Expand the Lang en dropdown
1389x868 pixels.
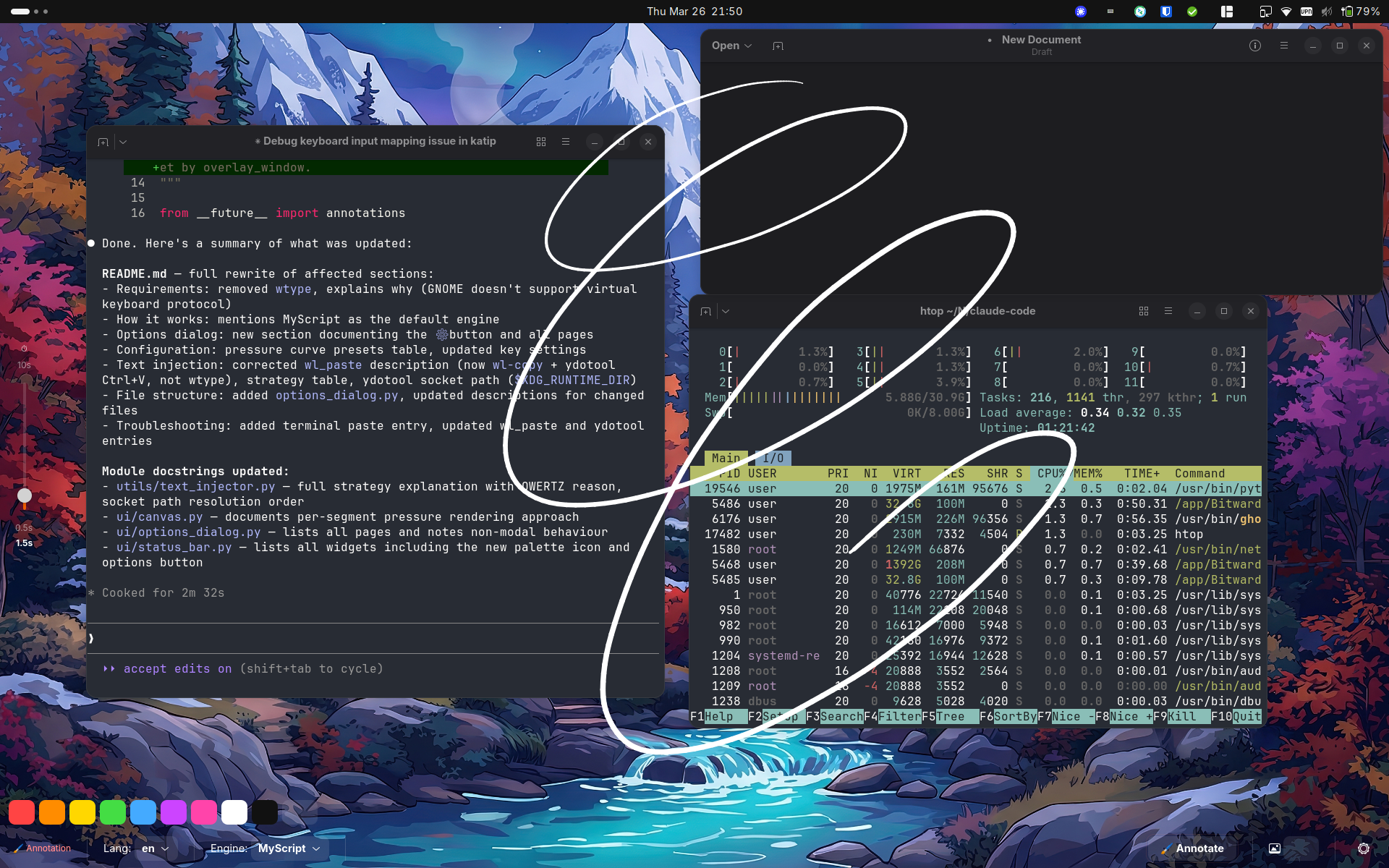pos(156,848)
